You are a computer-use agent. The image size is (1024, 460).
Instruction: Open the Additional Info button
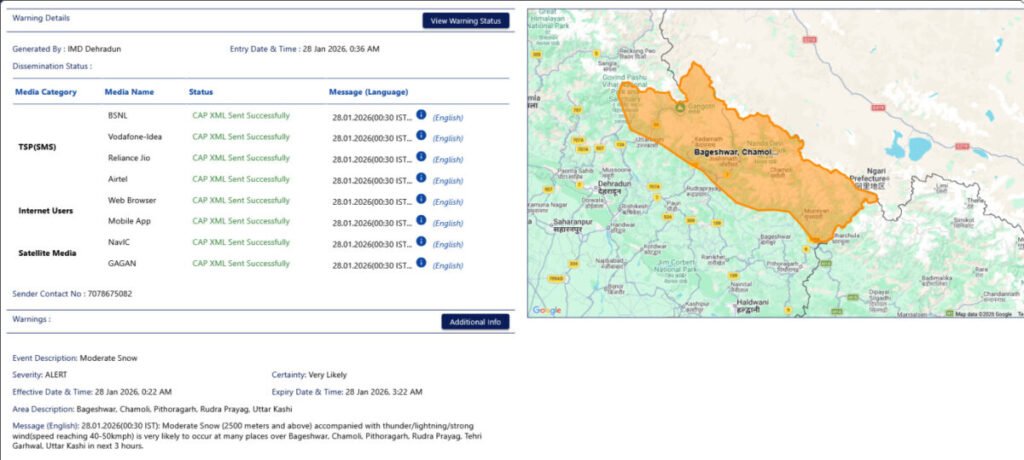(475, 322)
